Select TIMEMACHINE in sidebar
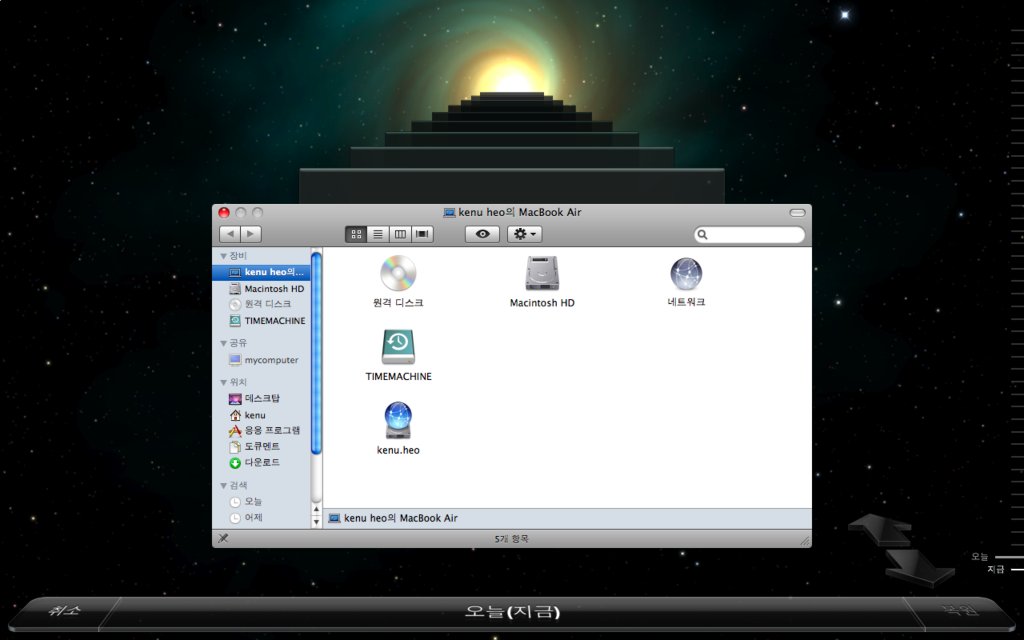 click(x=261, y=321)
